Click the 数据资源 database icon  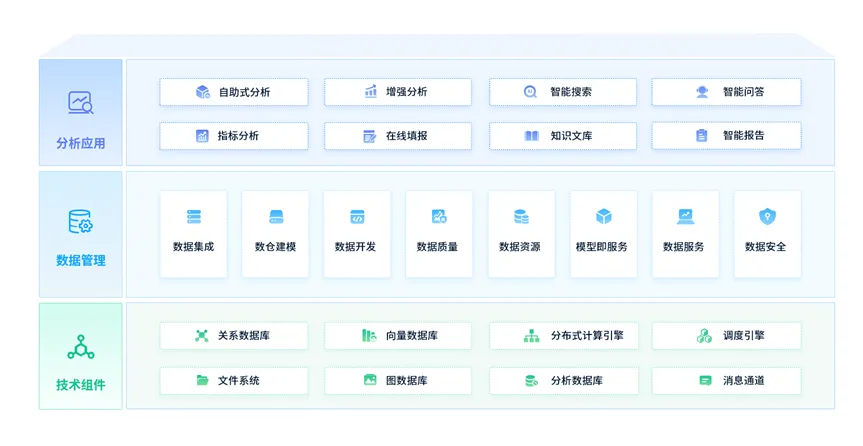pyautogui.click(x=521, y=216)
